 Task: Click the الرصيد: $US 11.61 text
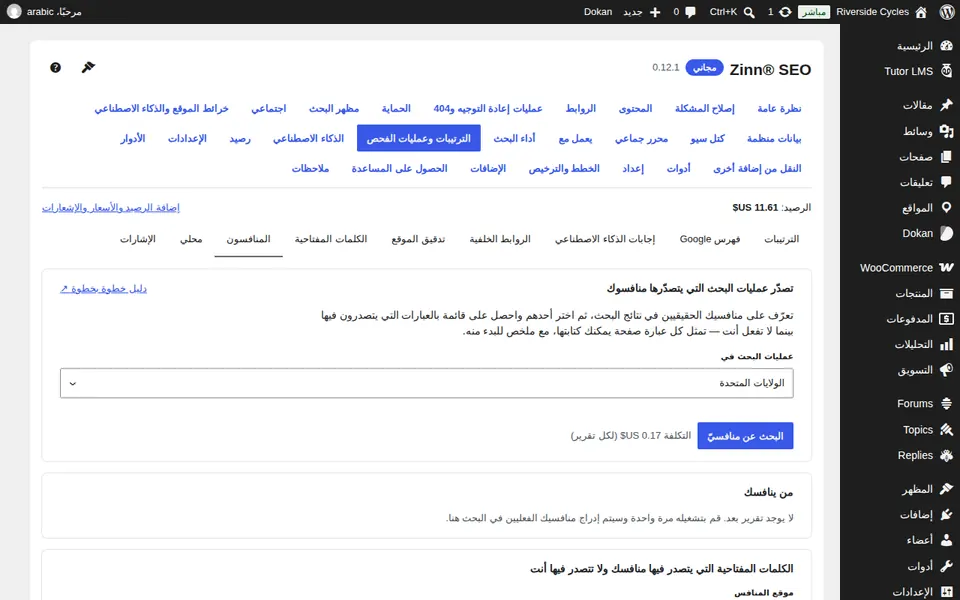pyautogui.click(x=771, y=208)
